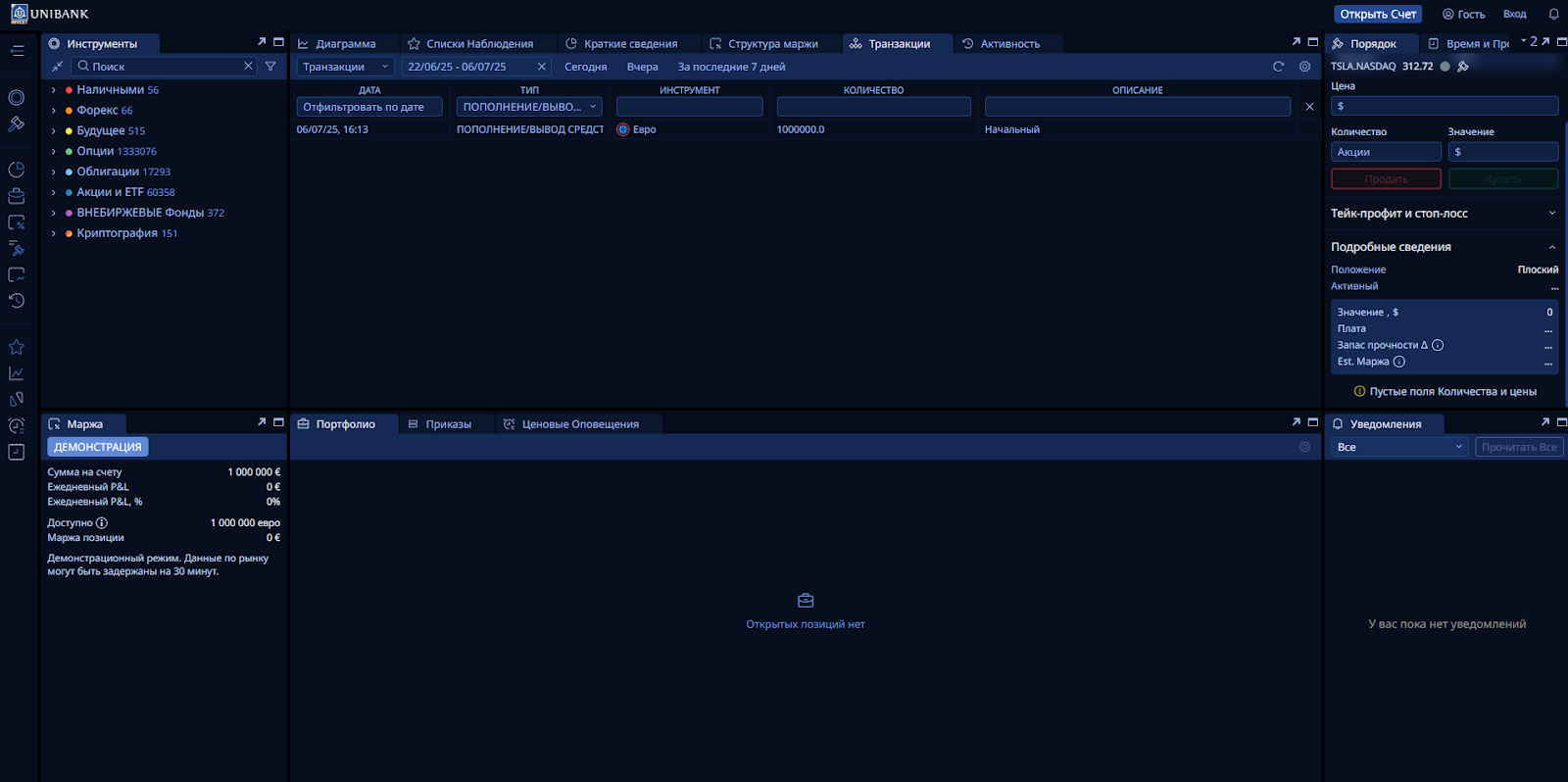
Task: Switch to the Диаграмма tab
Action: point(336,44)
